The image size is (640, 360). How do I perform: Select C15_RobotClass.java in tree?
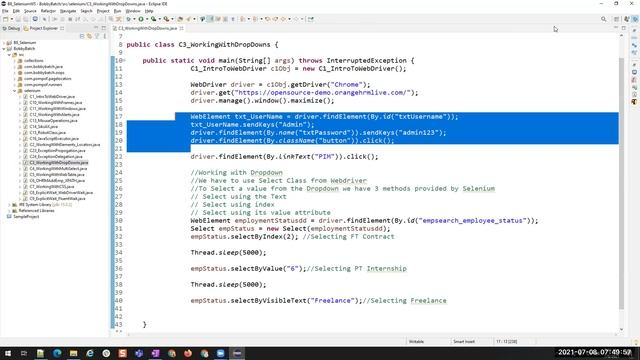[x=47, y=133]
